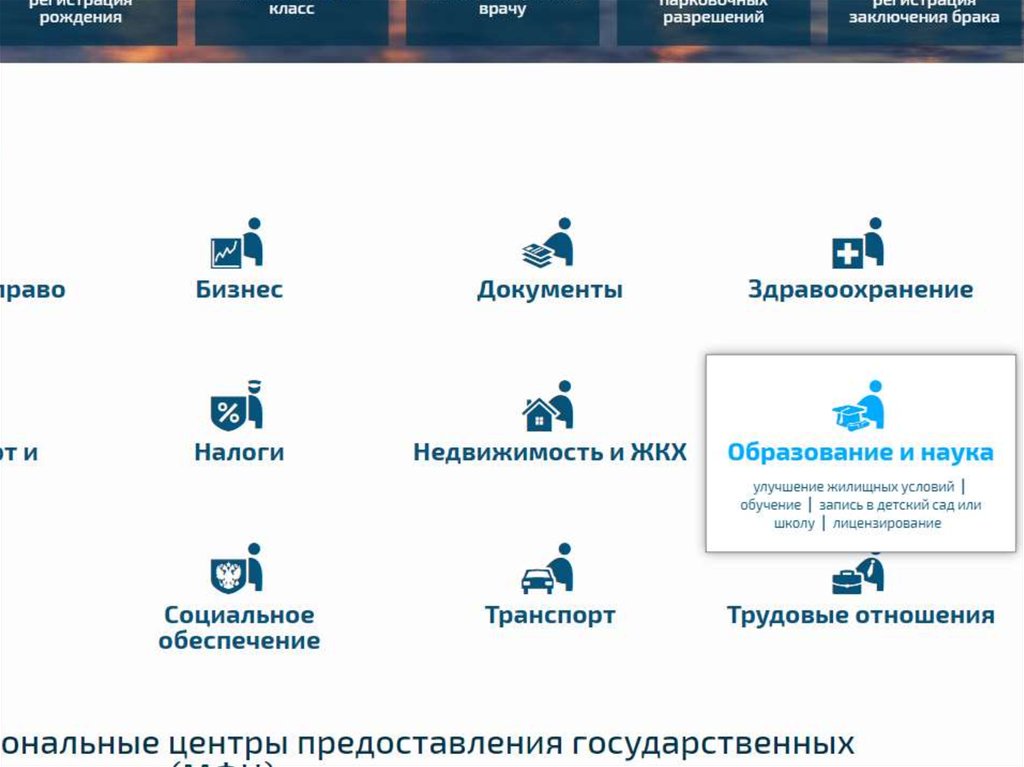
Task: Select the запись в детский сад или школу sublink
Action: 878,514
